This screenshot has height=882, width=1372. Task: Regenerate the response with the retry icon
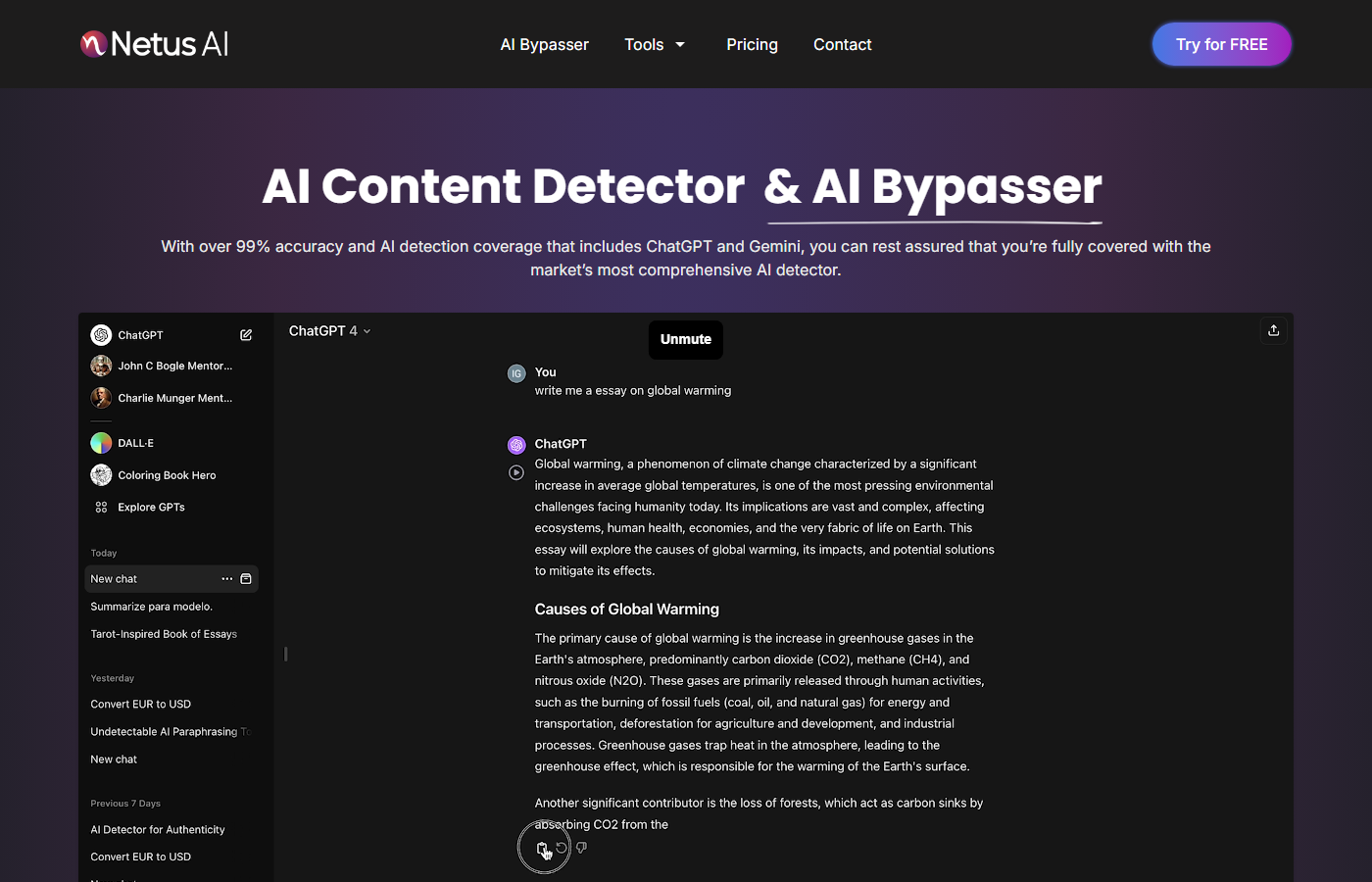click(x=562, y=847)
